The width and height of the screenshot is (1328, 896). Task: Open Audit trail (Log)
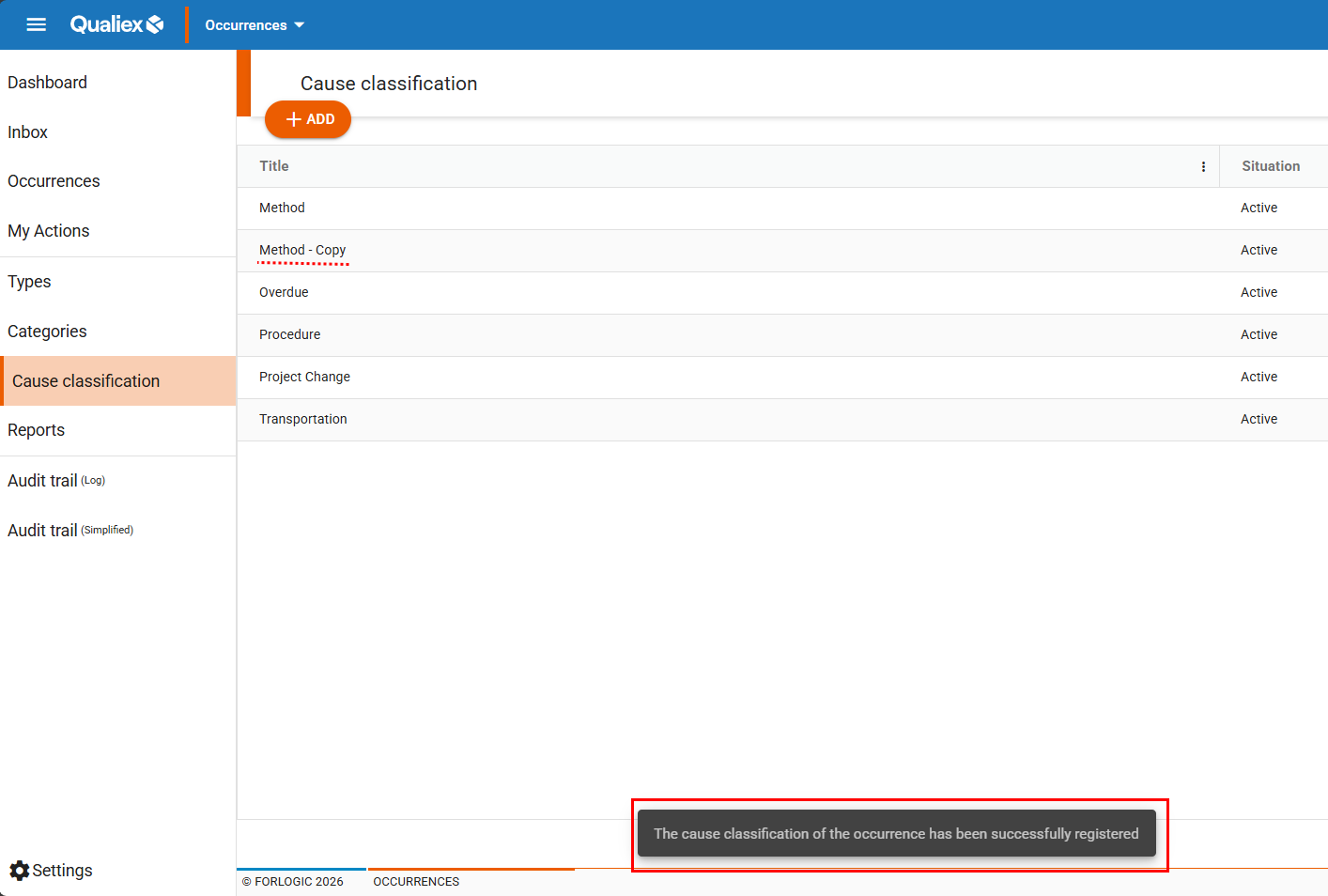click(x=56, y=481)
